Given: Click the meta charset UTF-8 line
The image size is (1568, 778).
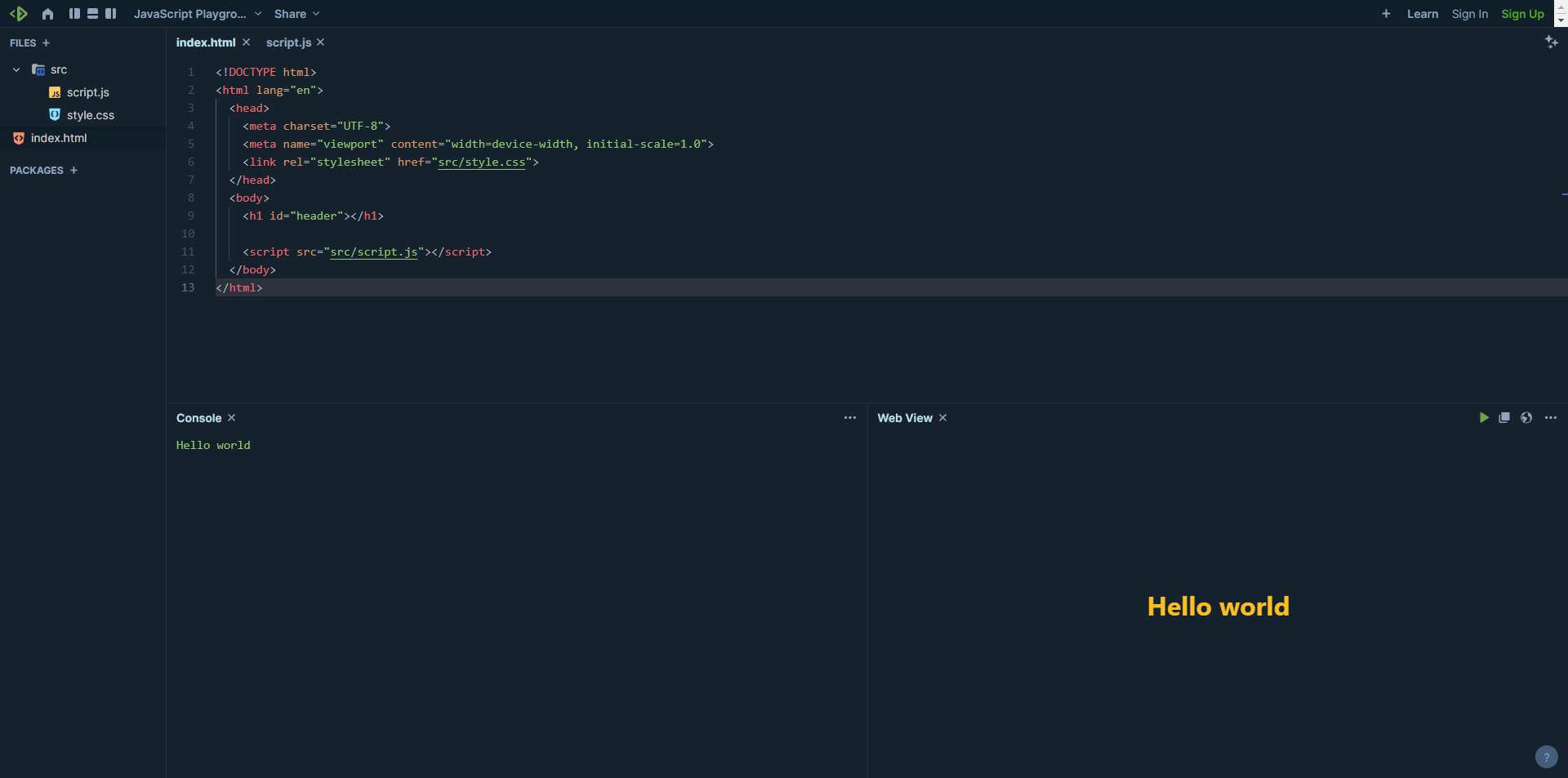Looking at the screenshot, I should pyautogui.click(x=317, y=126).
